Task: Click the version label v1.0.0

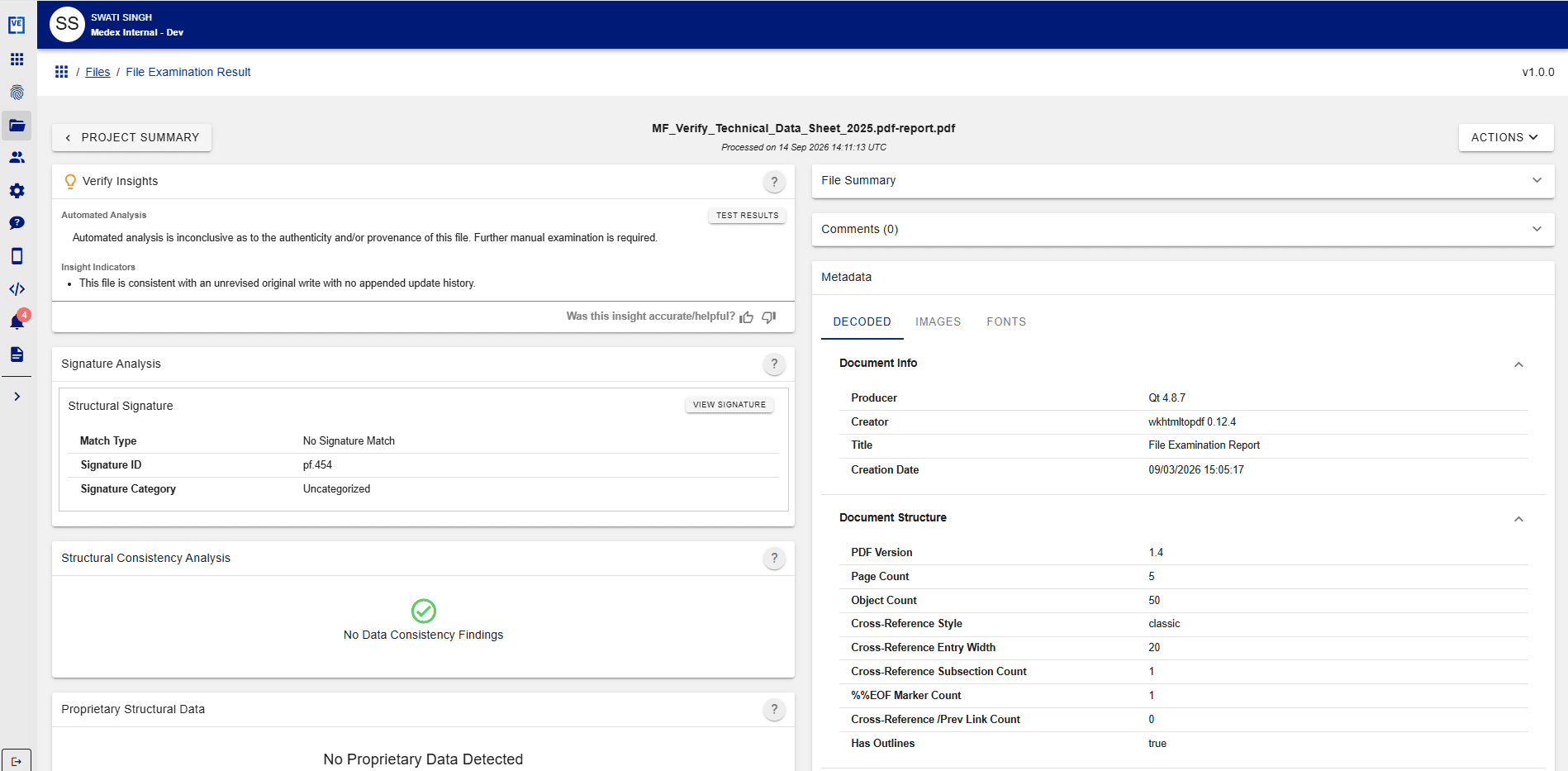Action: [1538, 72]
